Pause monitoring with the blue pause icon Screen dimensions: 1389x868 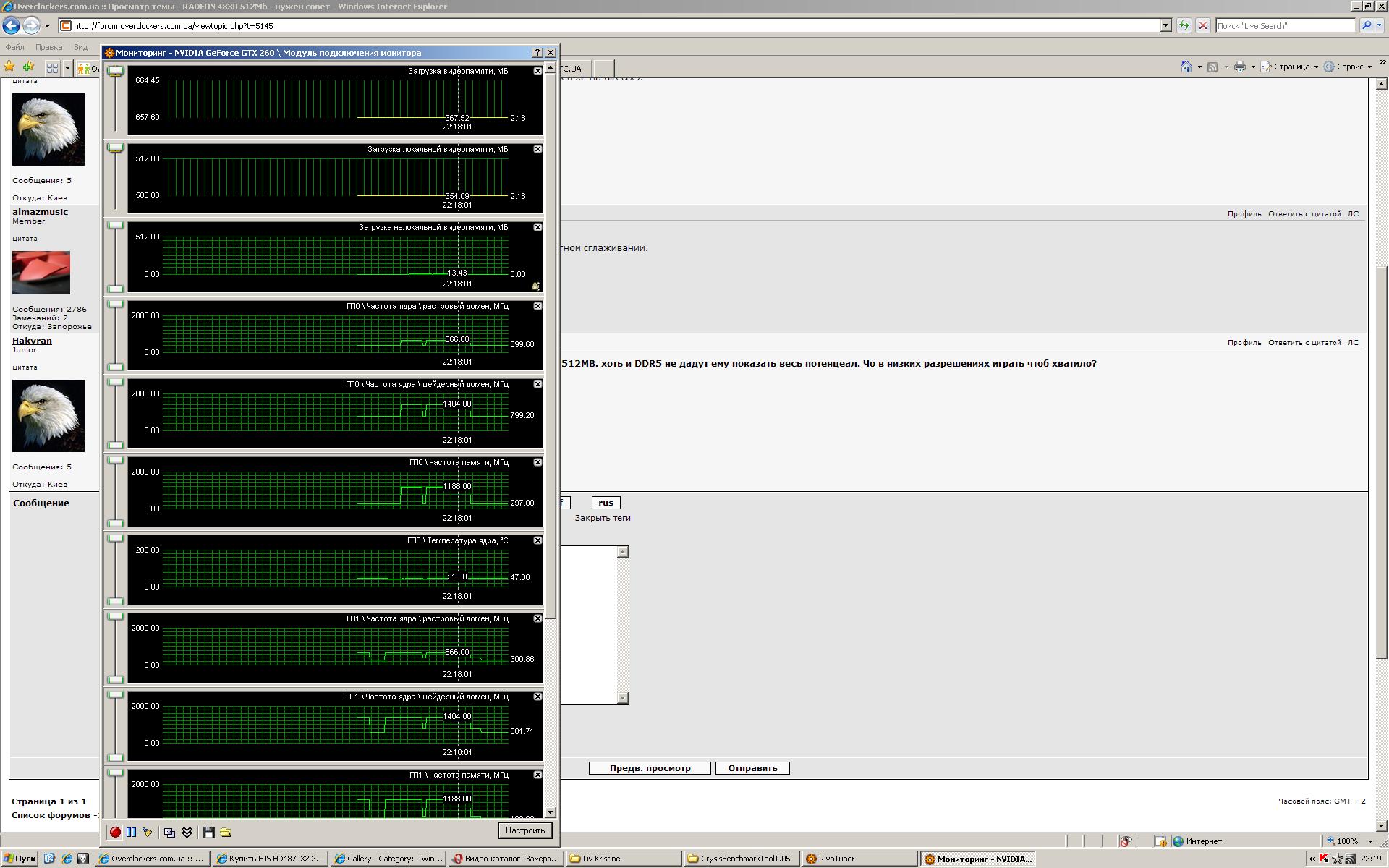pyautogui.click(x=131, y=832)
